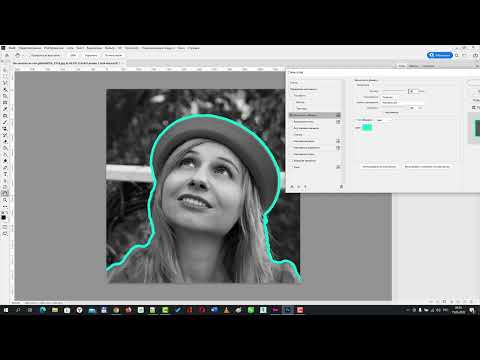Select the Type (T) tool
This screenshot has width=480, height=360.
pos(5,174)
